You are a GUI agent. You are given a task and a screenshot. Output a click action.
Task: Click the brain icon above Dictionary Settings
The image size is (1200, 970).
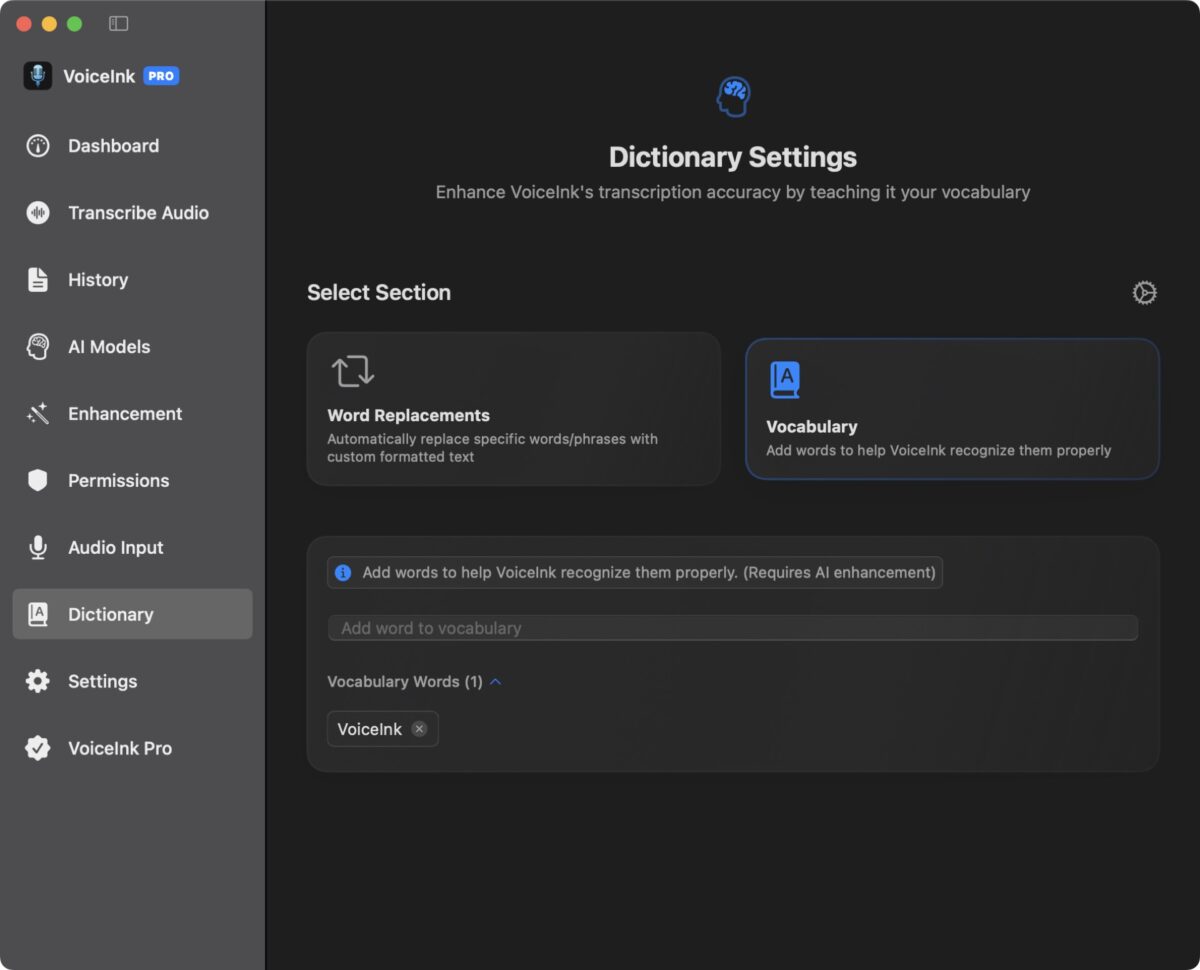[x=733, y=97]
